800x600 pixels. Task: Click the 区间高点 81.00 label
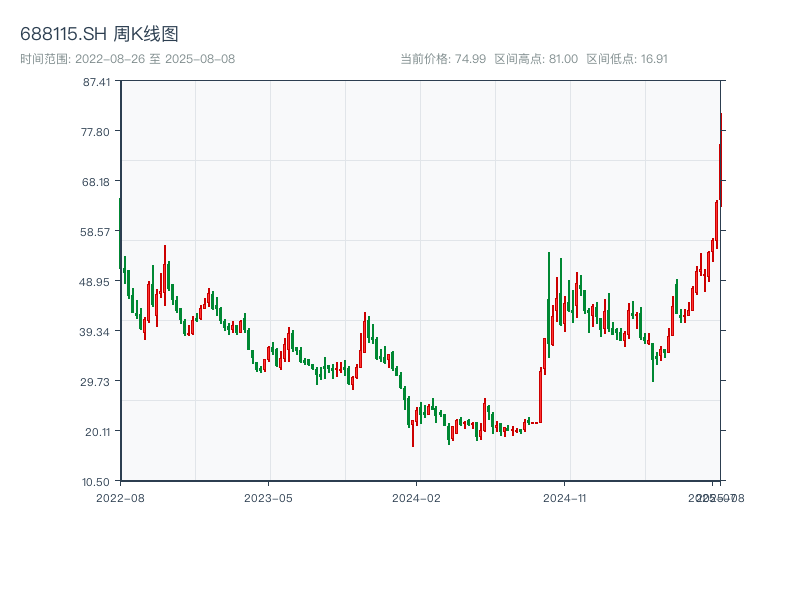(536, 59)
